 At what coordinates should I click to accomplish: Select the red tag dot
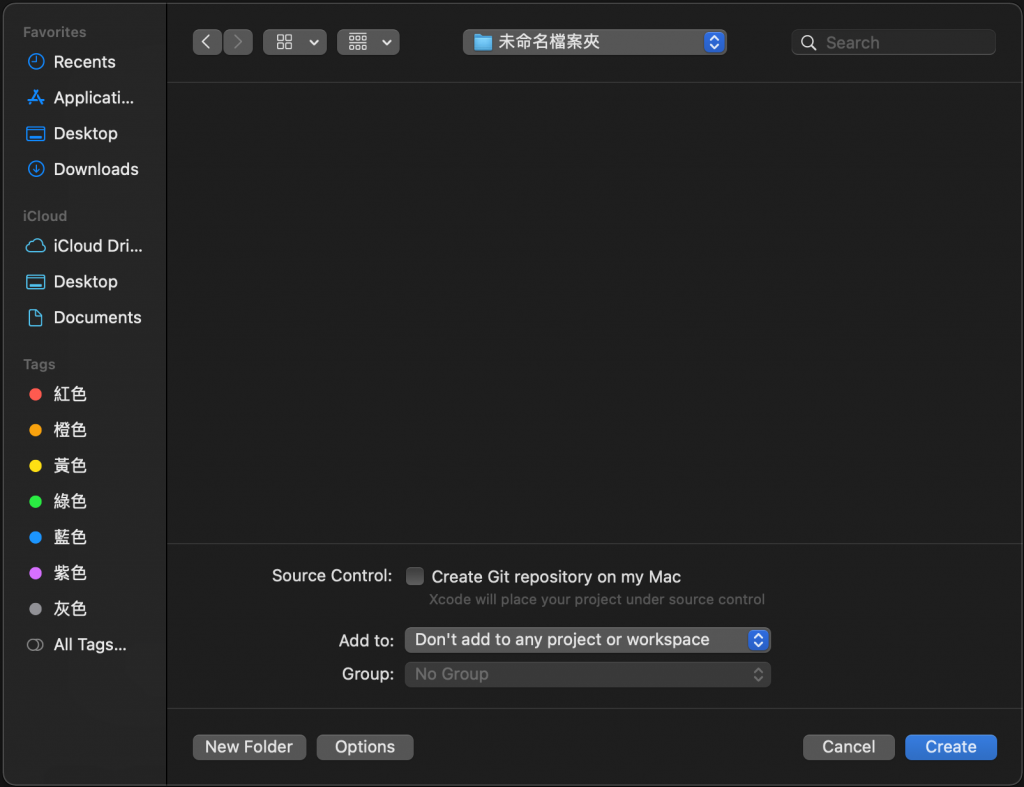[x=36, y=394]
